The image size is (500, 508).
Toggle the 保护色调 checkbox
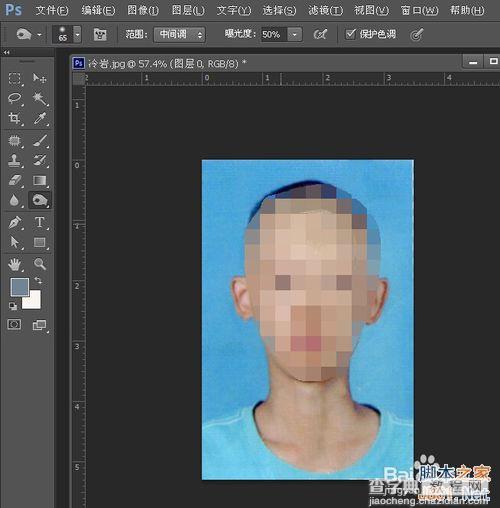350,34
